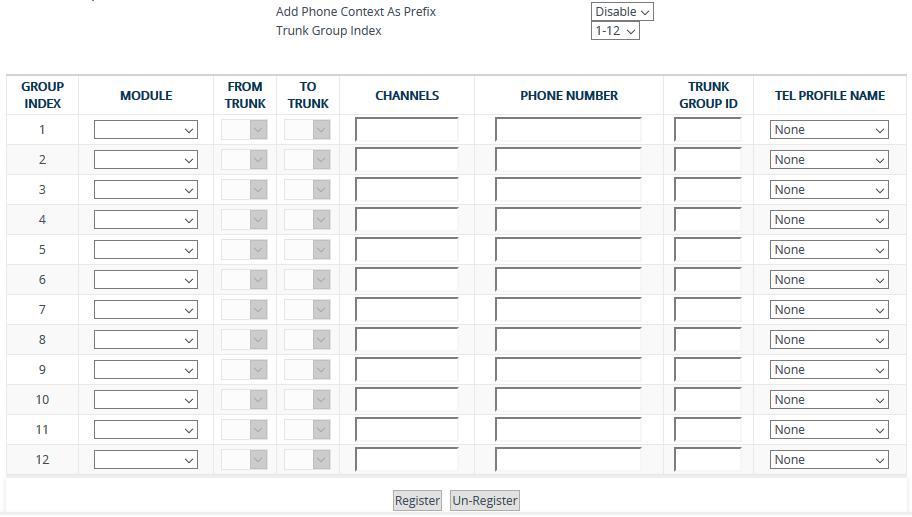
Task: Open the Add Phone Context As Prefix dropdown
Action: (621, 11)
